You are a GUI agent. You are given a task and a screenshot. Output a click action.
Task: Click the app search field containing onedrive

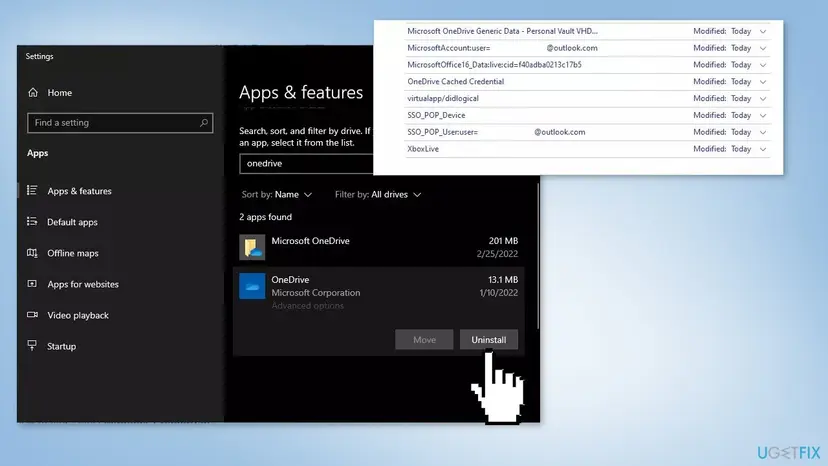coord(306,164)
